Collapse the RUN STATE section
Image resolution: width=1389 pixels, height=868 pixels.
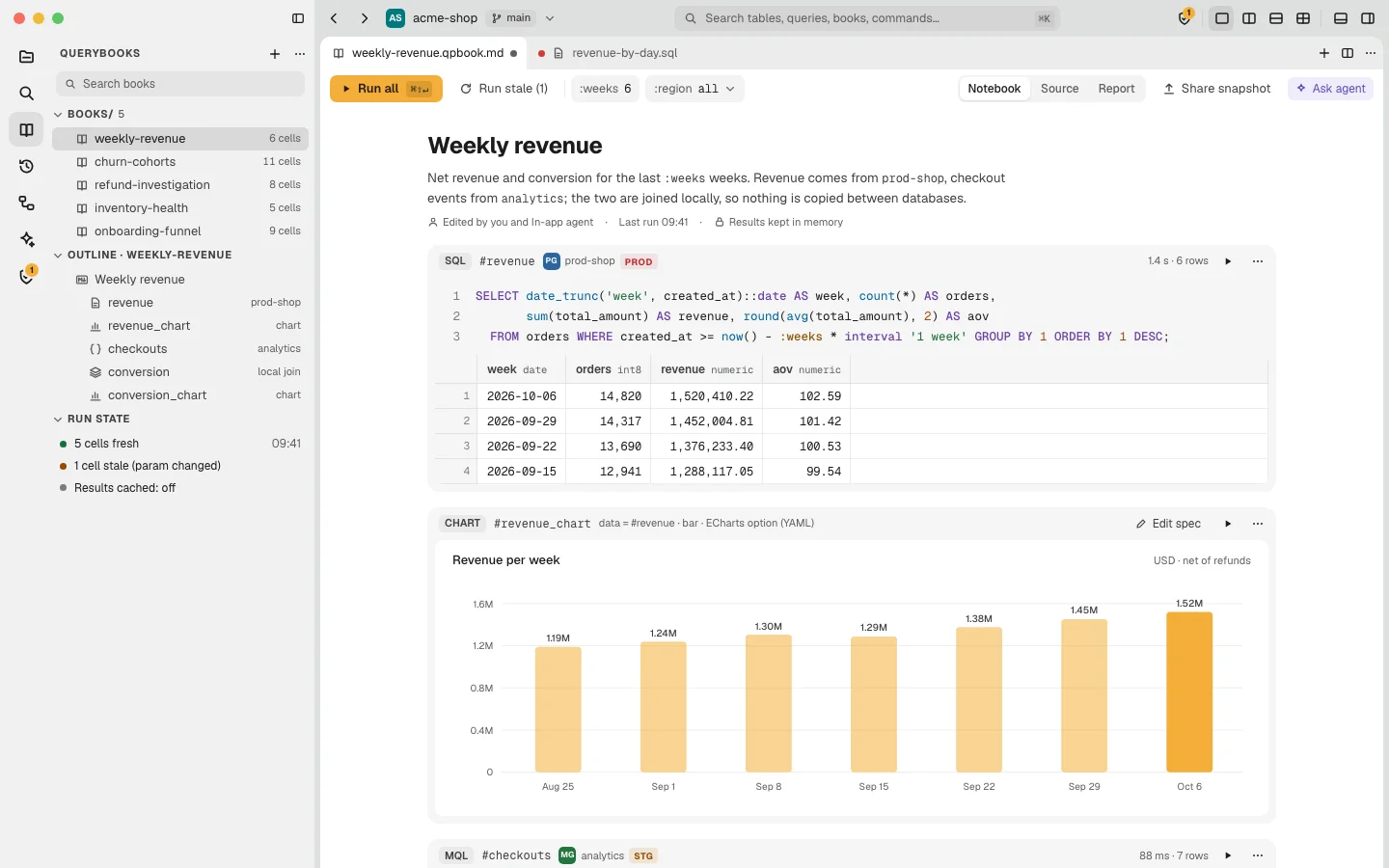coord(58,419)
